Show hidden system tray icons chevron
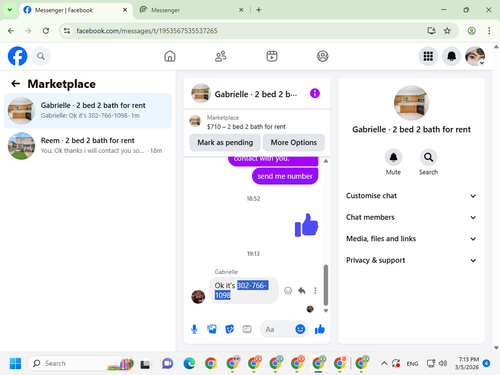This screenshot has width=500, height=375. [384, 363]
